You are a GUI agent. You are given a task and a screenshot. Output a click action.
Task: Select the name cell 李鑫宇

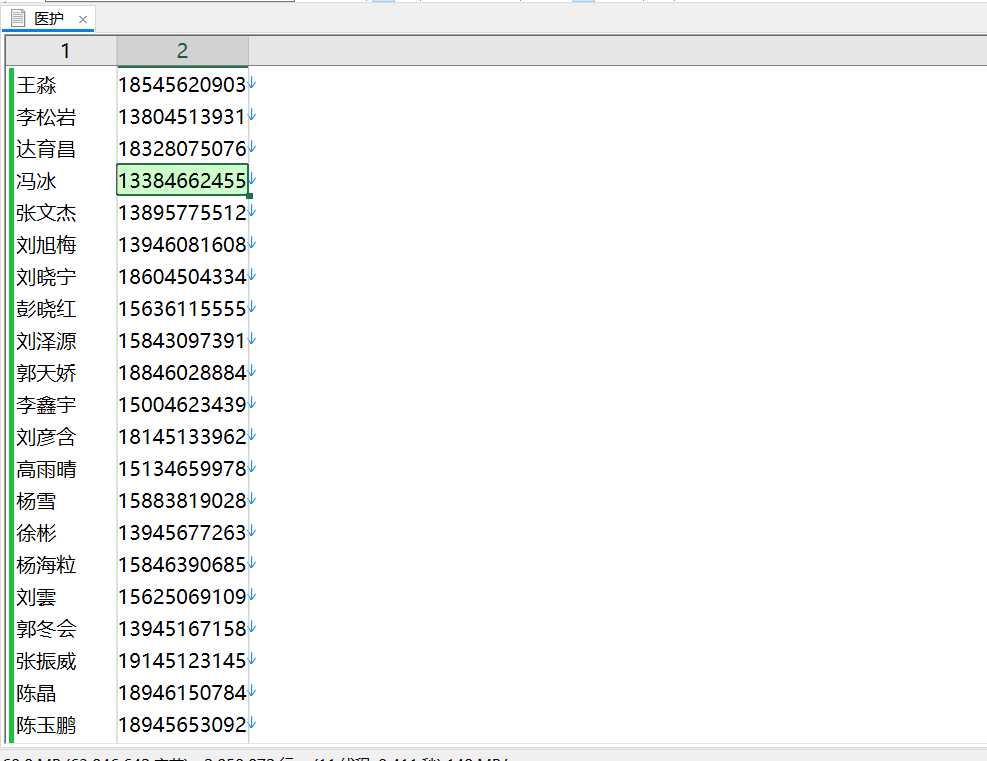click(46, 405)
